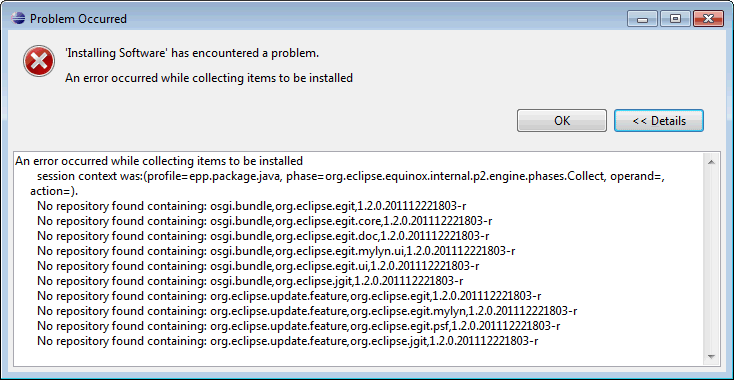Click the vertical scrollbar track in details
The image size is (734, 380).
point(711,259)
